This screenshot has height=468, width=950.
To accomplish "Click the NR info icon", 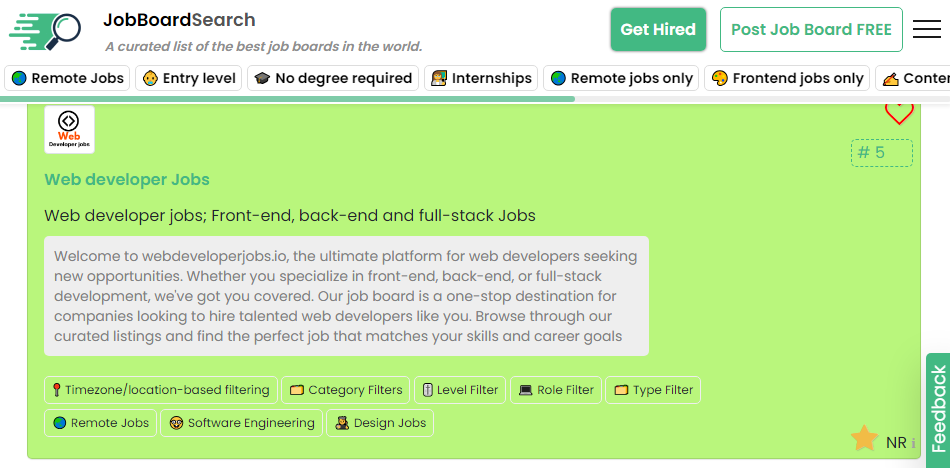I will pos(913,443).
